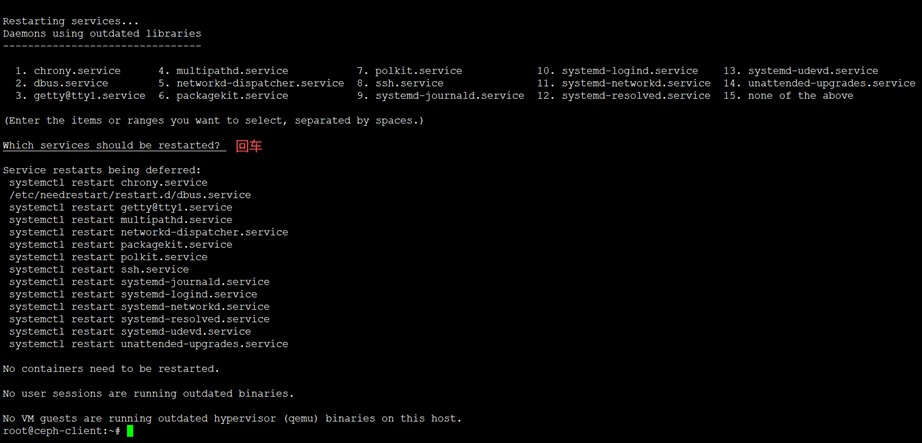Viewport: 922px width, 443px height.
Task: Select option 15 'none of the above'
Action: point(800,96)
